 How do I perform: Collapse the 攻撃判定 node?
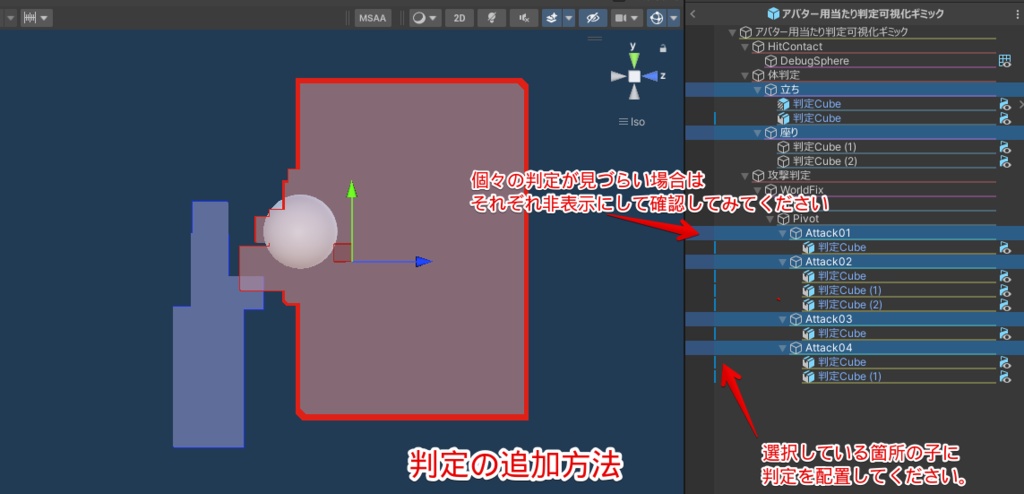point(745,176)
